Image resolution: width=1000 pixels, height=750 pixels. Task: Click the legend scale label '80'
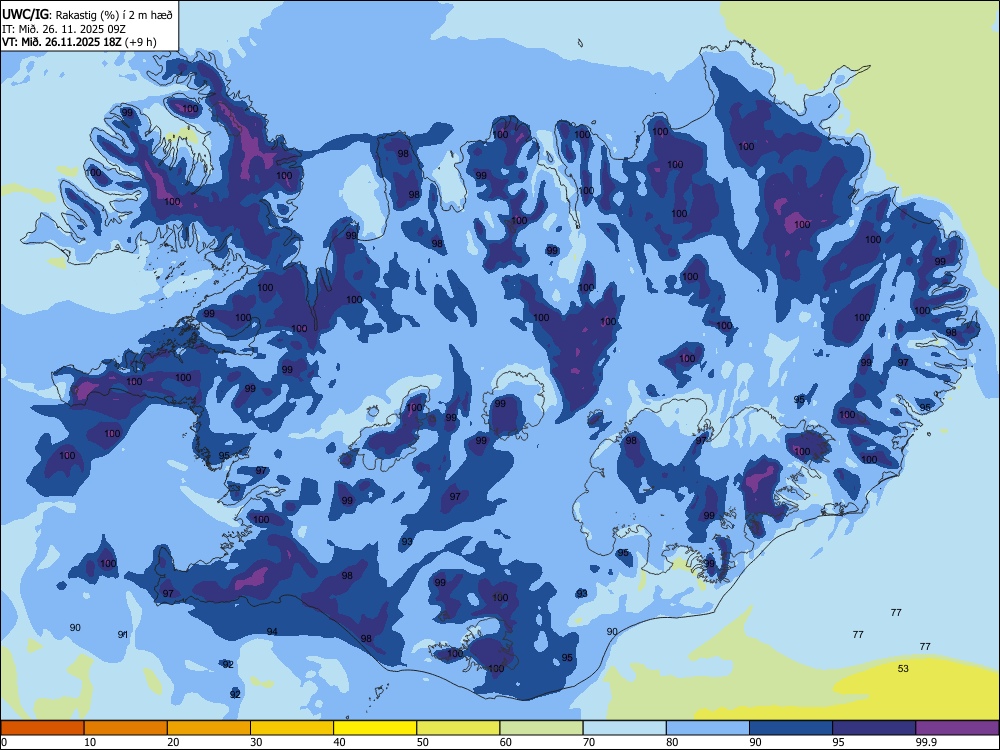(672, 742)
